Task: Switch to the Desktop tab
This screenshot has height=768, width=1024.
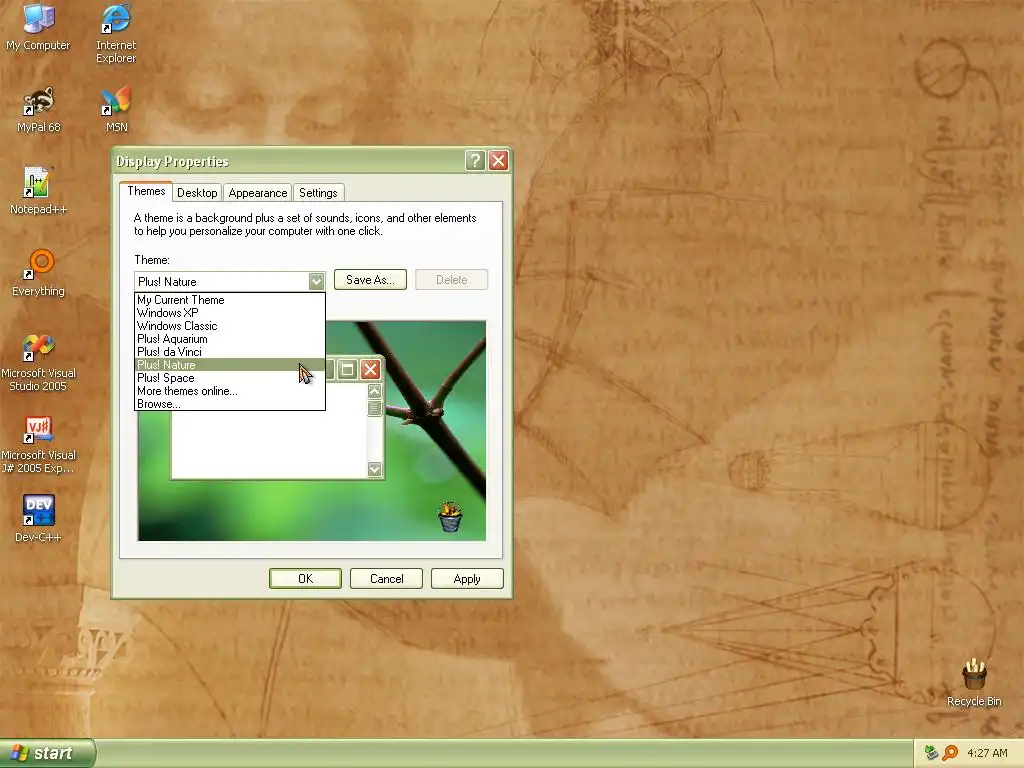Action: point(197,193)
